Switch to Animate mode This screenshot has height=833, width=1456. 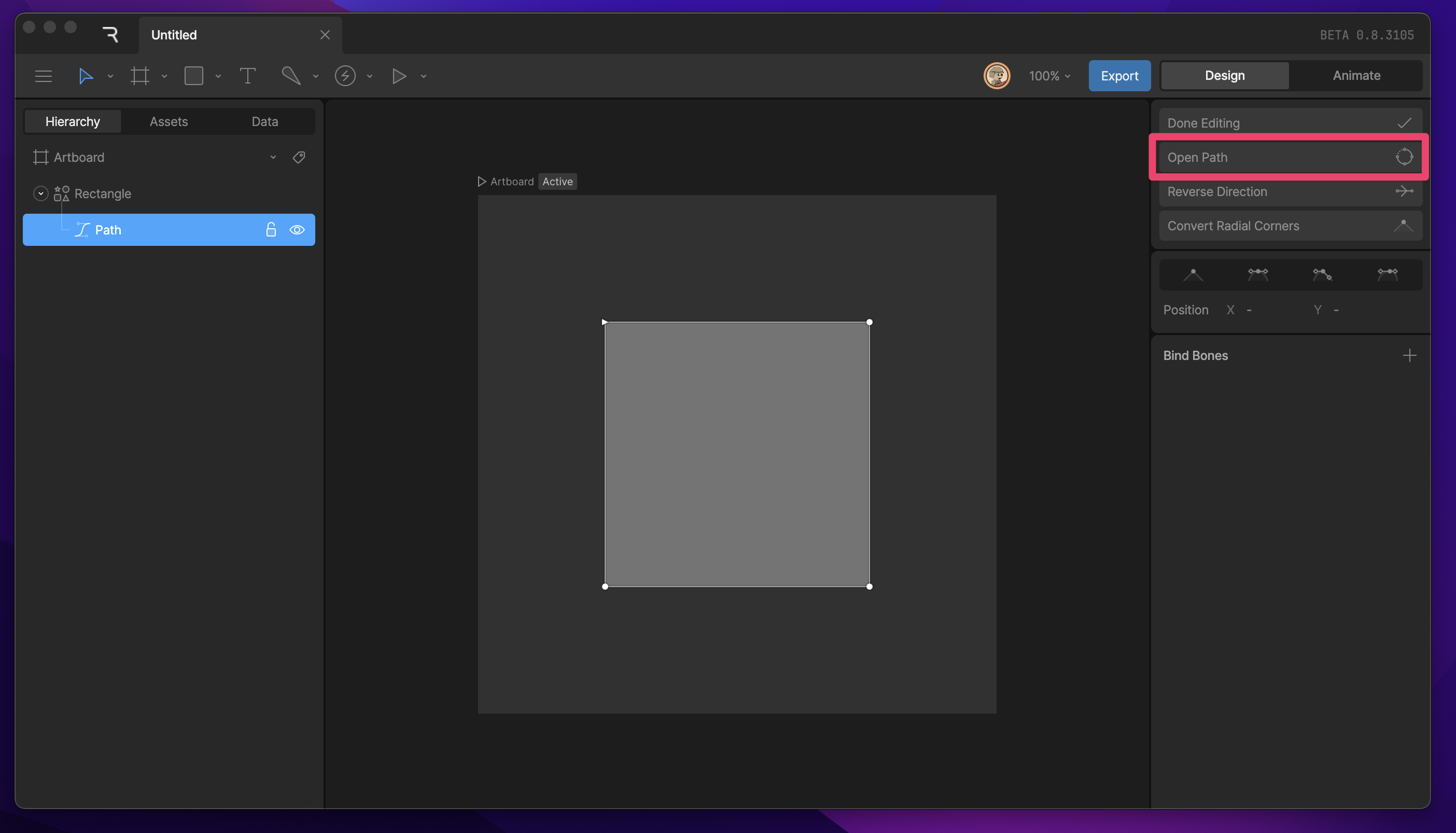tap(1356, 76)
